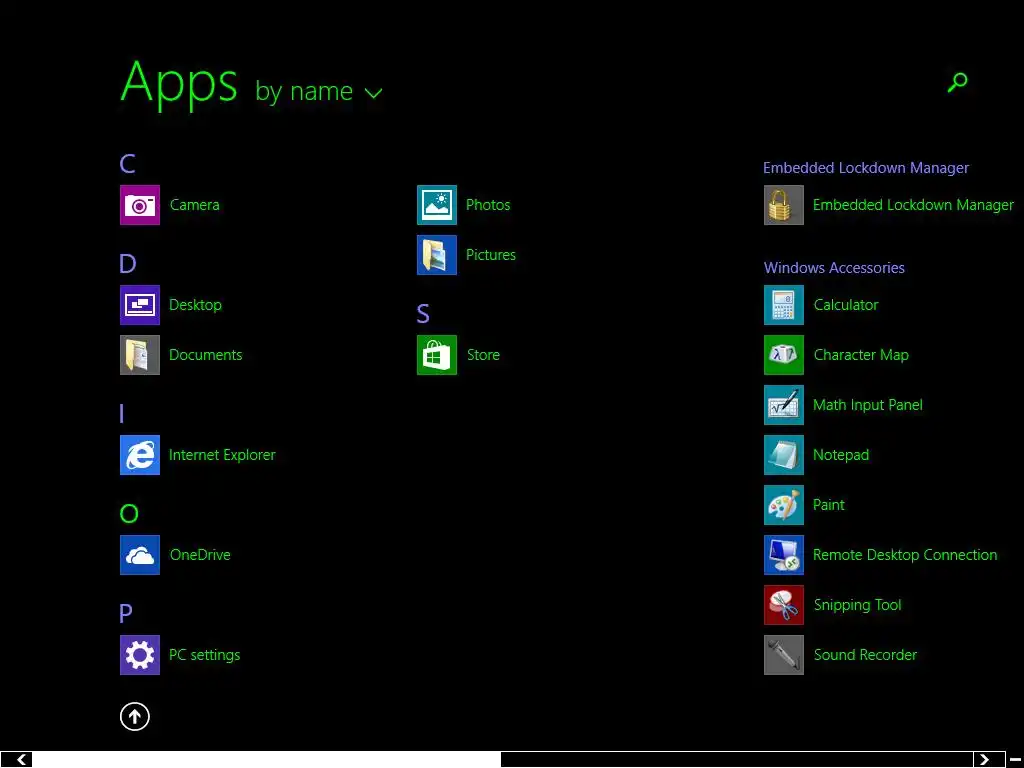Open the Documents folder icon
Viewport: 1024px width, 768px height.
[140, 355]
